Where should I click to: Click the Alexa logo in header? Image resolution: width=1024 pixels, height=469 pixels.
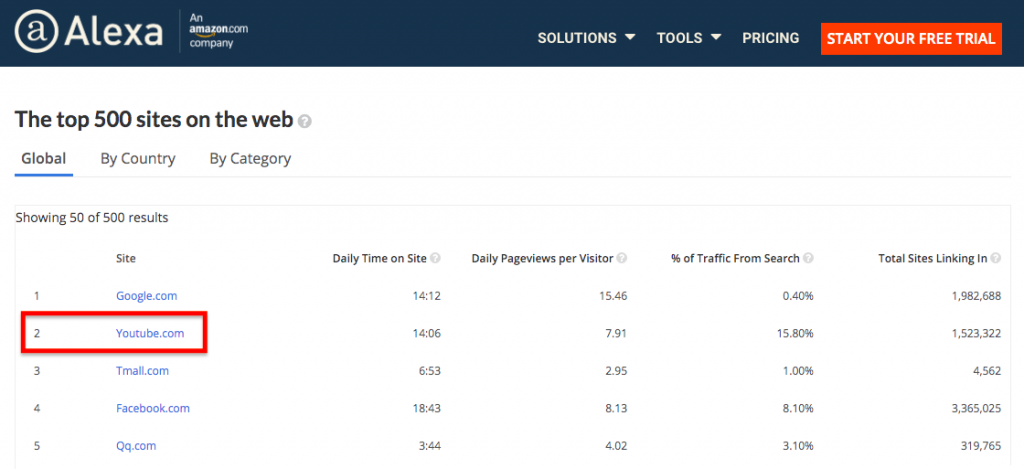[x=88, y=33]
